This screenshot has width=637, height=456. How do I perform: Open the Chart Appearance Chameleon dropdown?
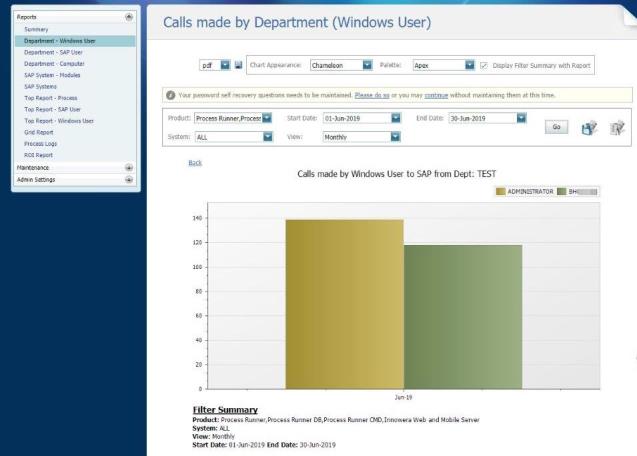(367, 65)
